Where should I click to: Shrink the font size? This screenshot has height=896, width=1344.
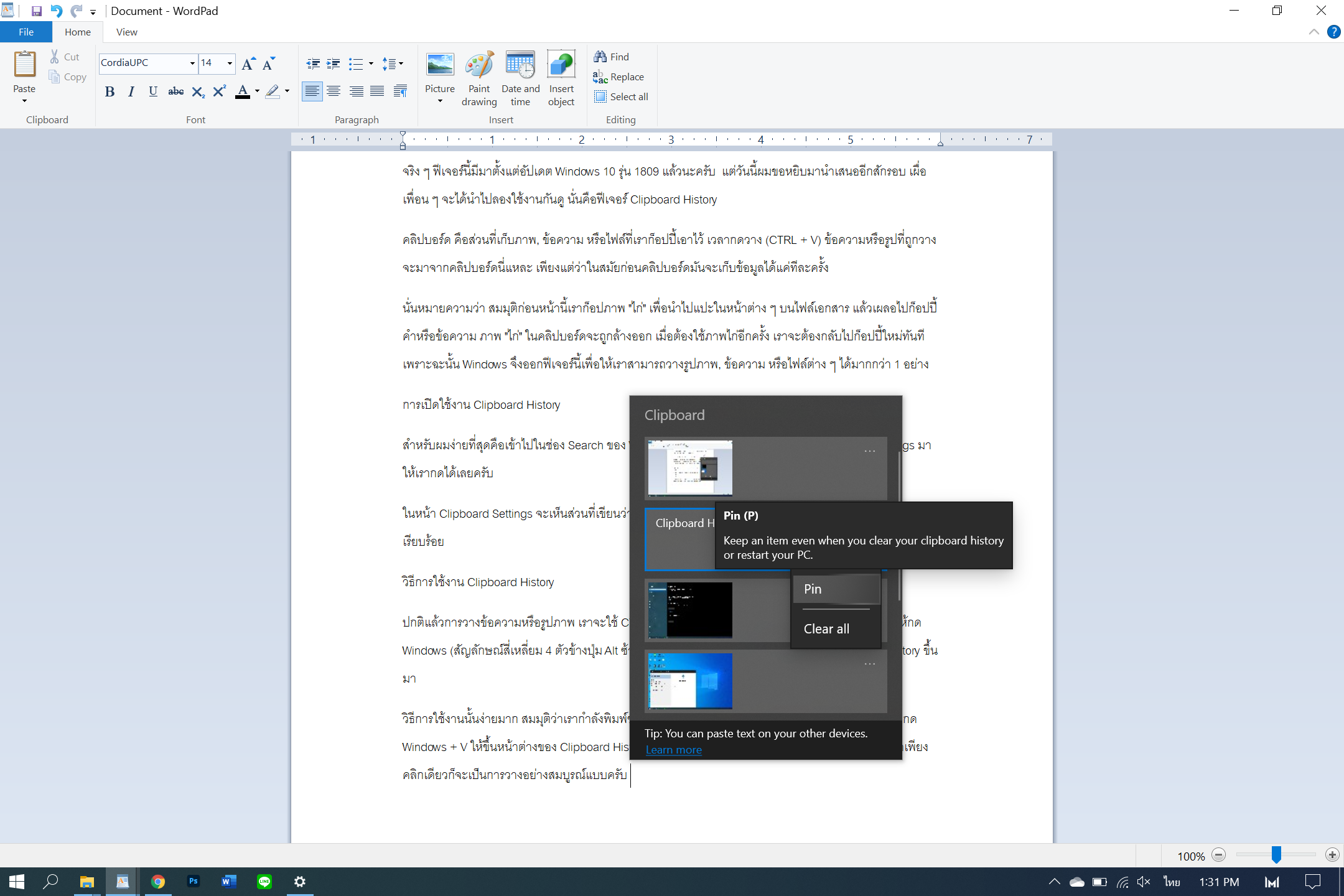click(269, 63)
